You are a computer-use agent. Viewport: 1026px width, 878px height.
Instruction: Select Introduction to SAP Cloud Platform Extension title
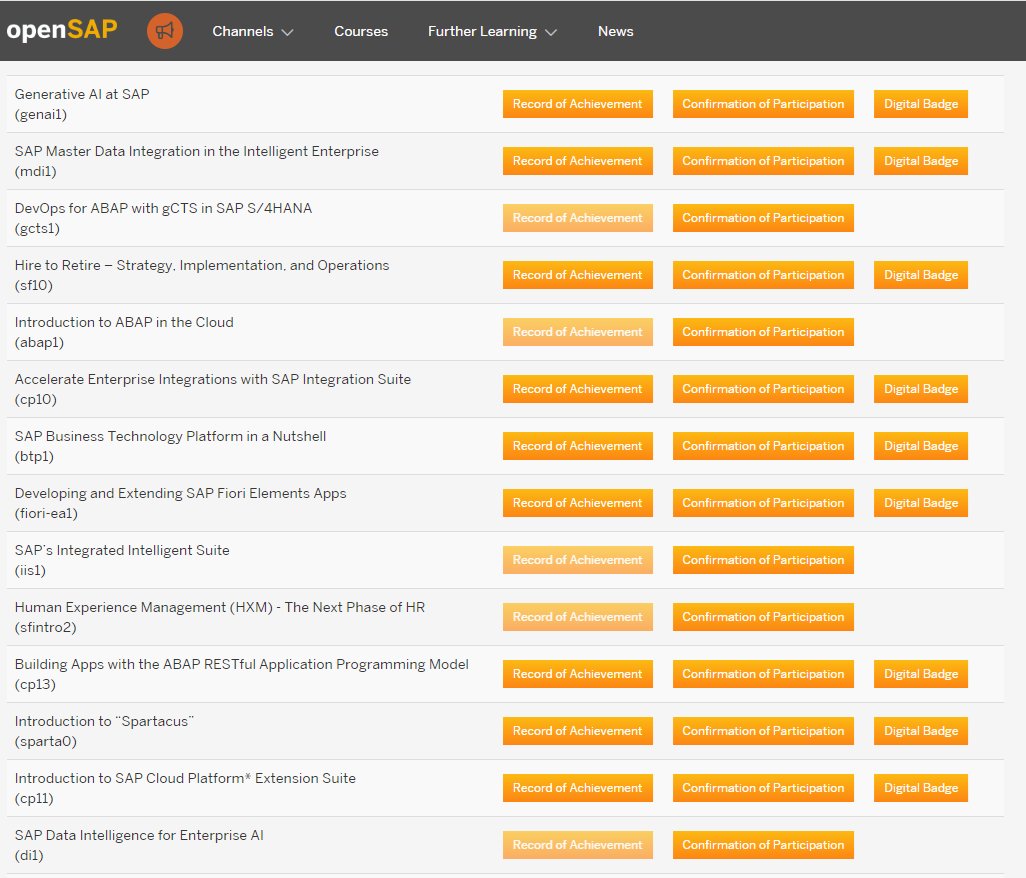pos(185,778)
